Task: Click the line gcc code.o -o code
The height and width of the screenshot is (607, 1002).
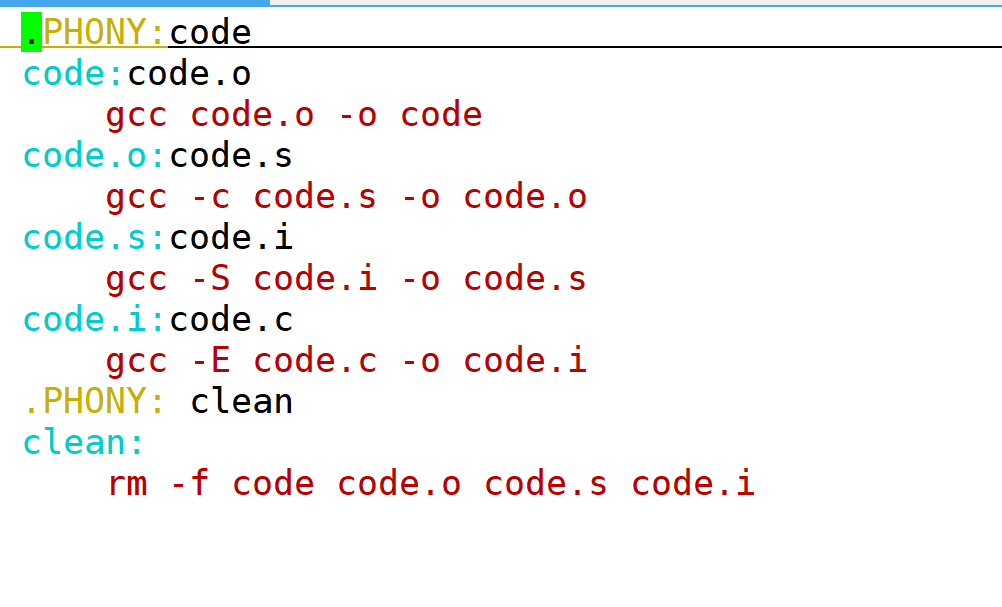Action: (294, 115)
